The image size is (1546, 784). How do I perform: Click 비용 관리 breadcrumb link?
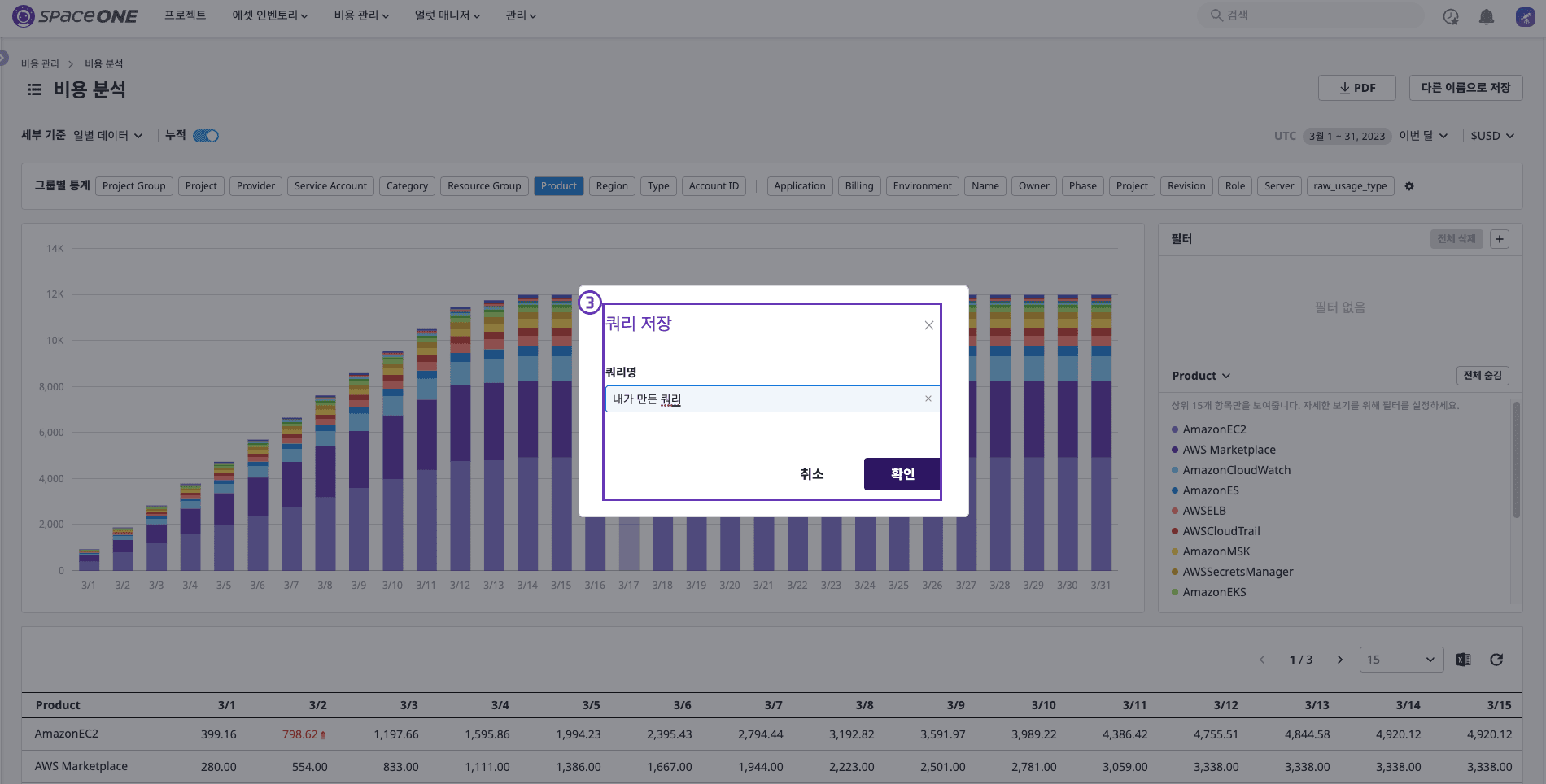click(x=40, y=63)
